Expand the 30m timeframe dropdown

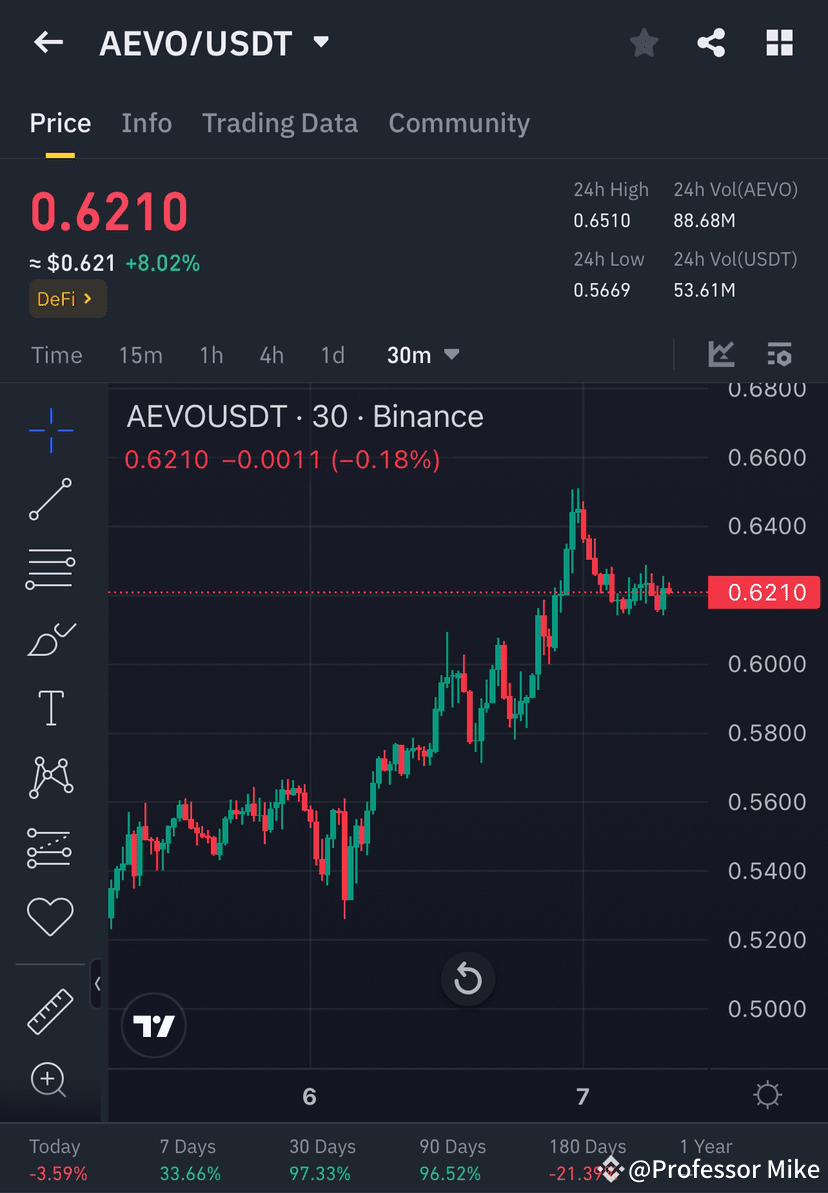tap(422, 354)
